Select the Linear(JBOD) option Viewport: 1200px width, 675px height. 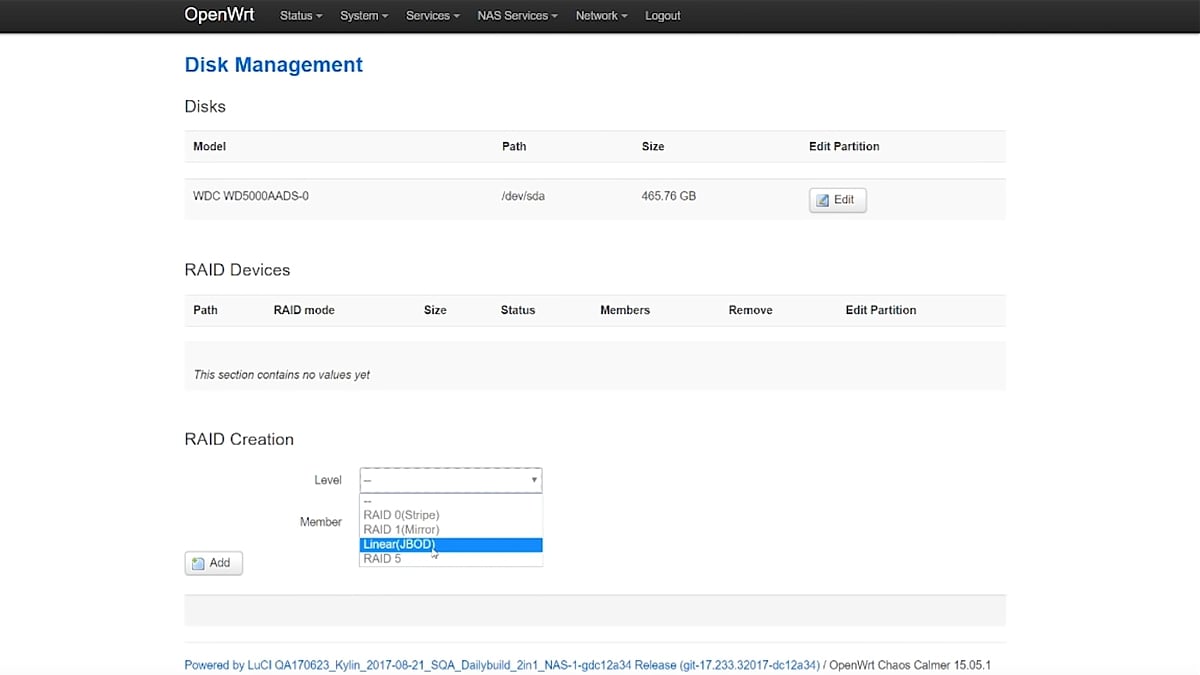click(400, 544)
